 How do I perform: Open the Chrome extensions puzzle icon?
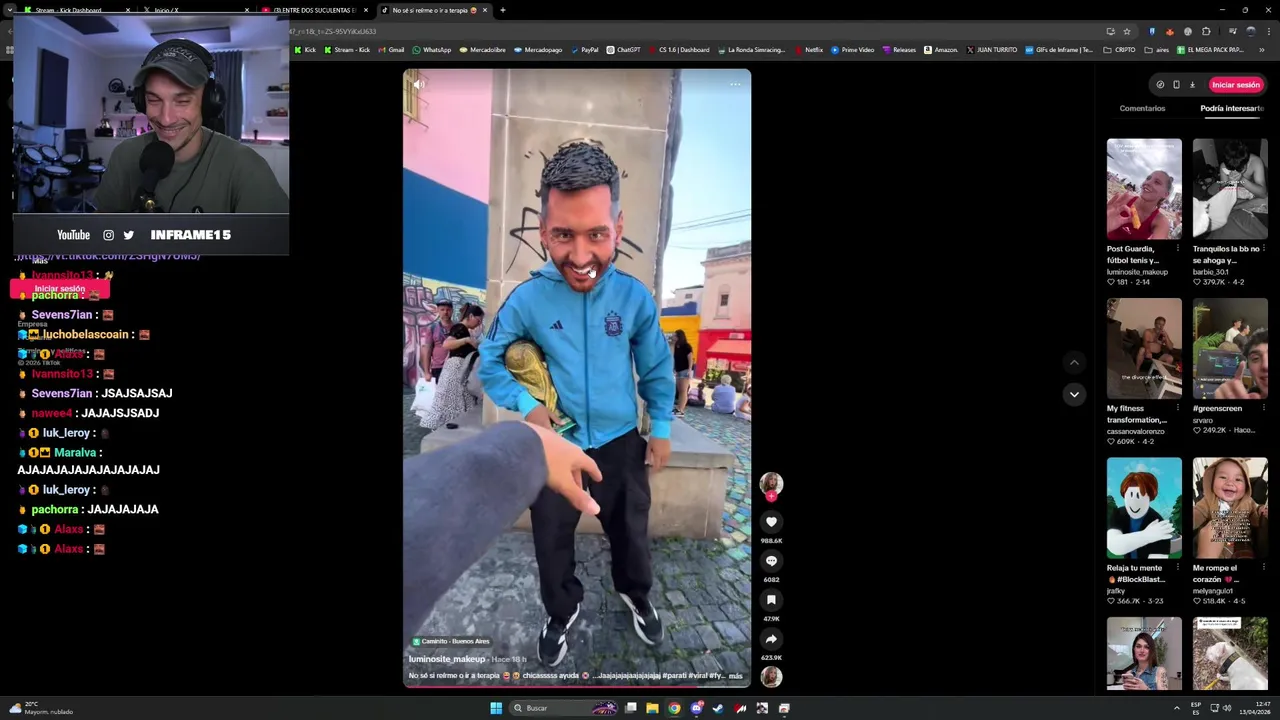pyautogui.click(x=1206, y=31)
